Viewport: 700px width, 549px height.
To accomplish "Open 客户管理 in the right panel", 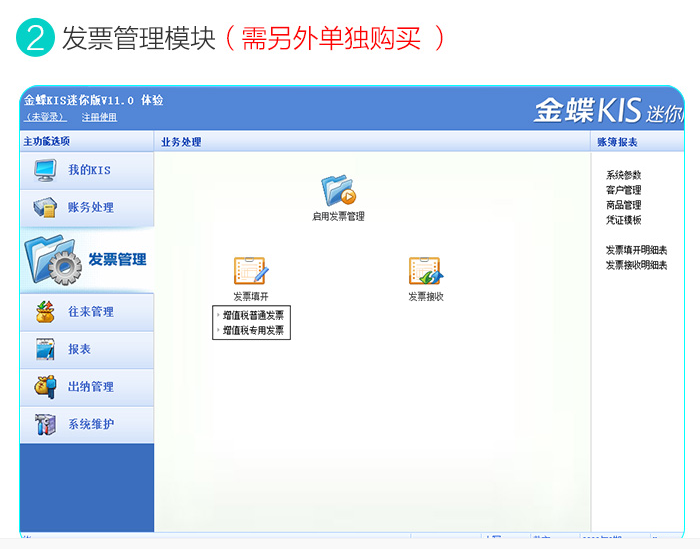I will coord(623,190).
